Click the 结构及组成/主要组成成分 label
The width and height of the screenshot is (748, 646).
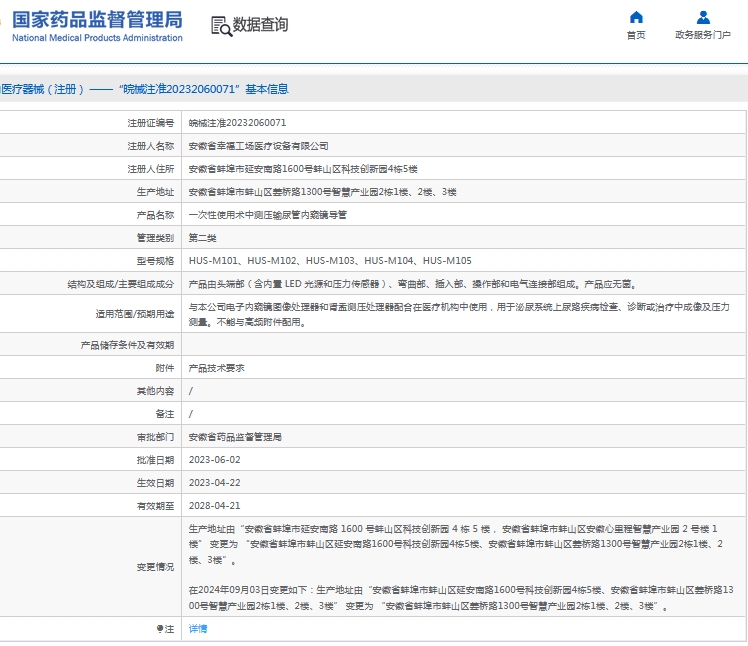121,284
